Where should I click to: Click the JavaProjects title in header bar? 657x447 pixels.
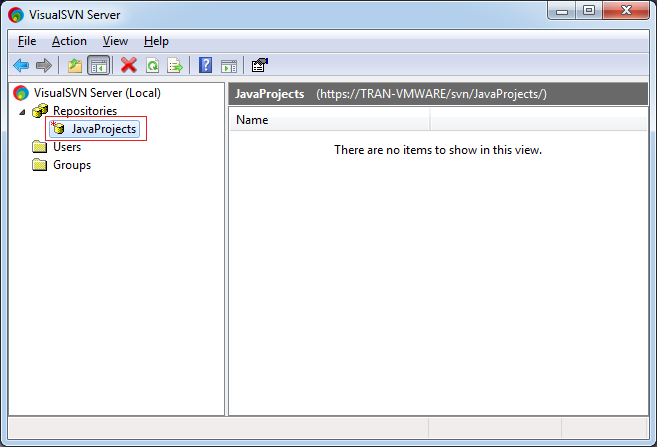tap(269, 94)
